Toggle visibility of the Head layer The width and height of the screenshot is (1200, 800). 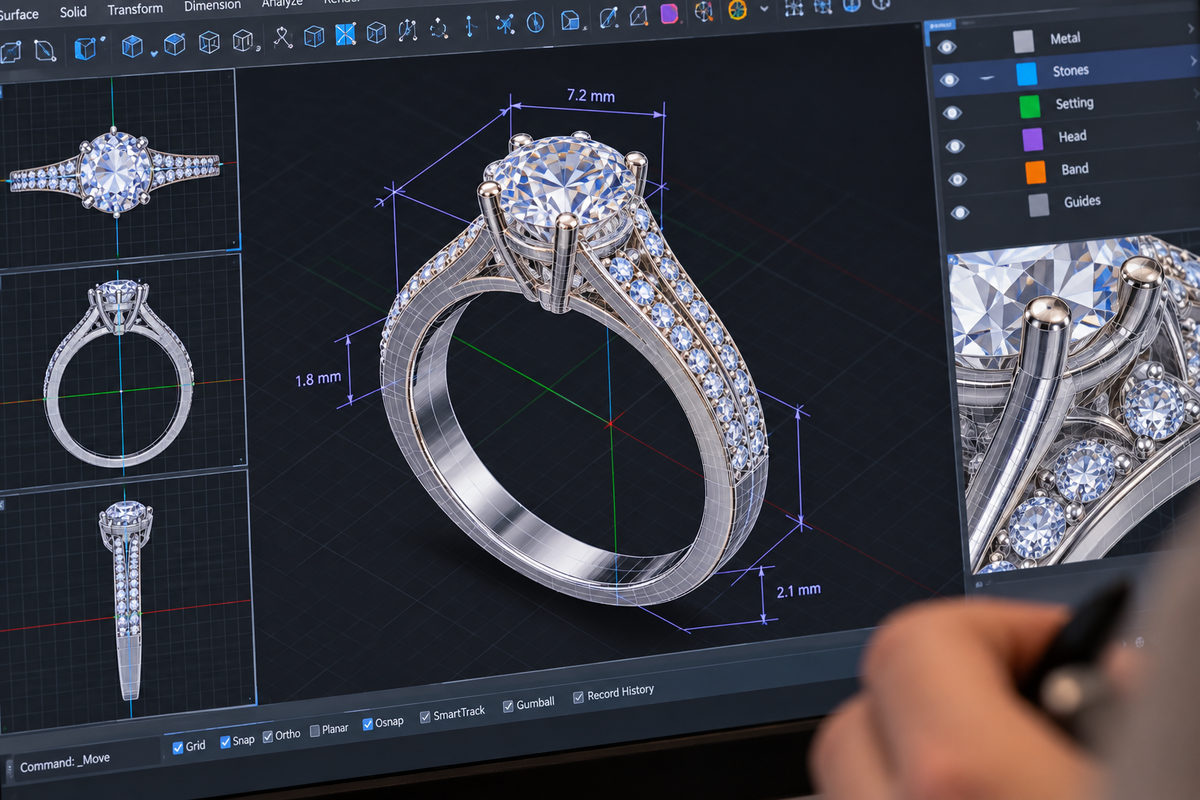[955, 146]
